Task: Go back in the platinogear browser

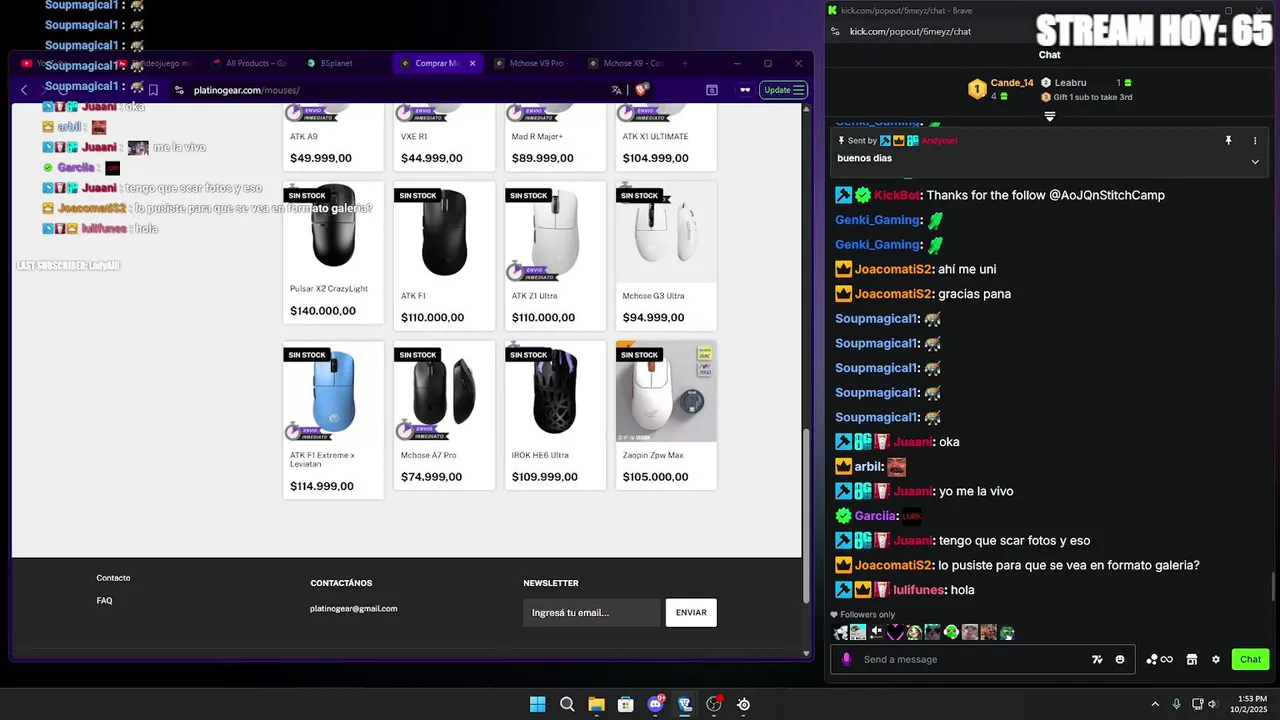Action: pyautogui.click(x=24, y=90)
